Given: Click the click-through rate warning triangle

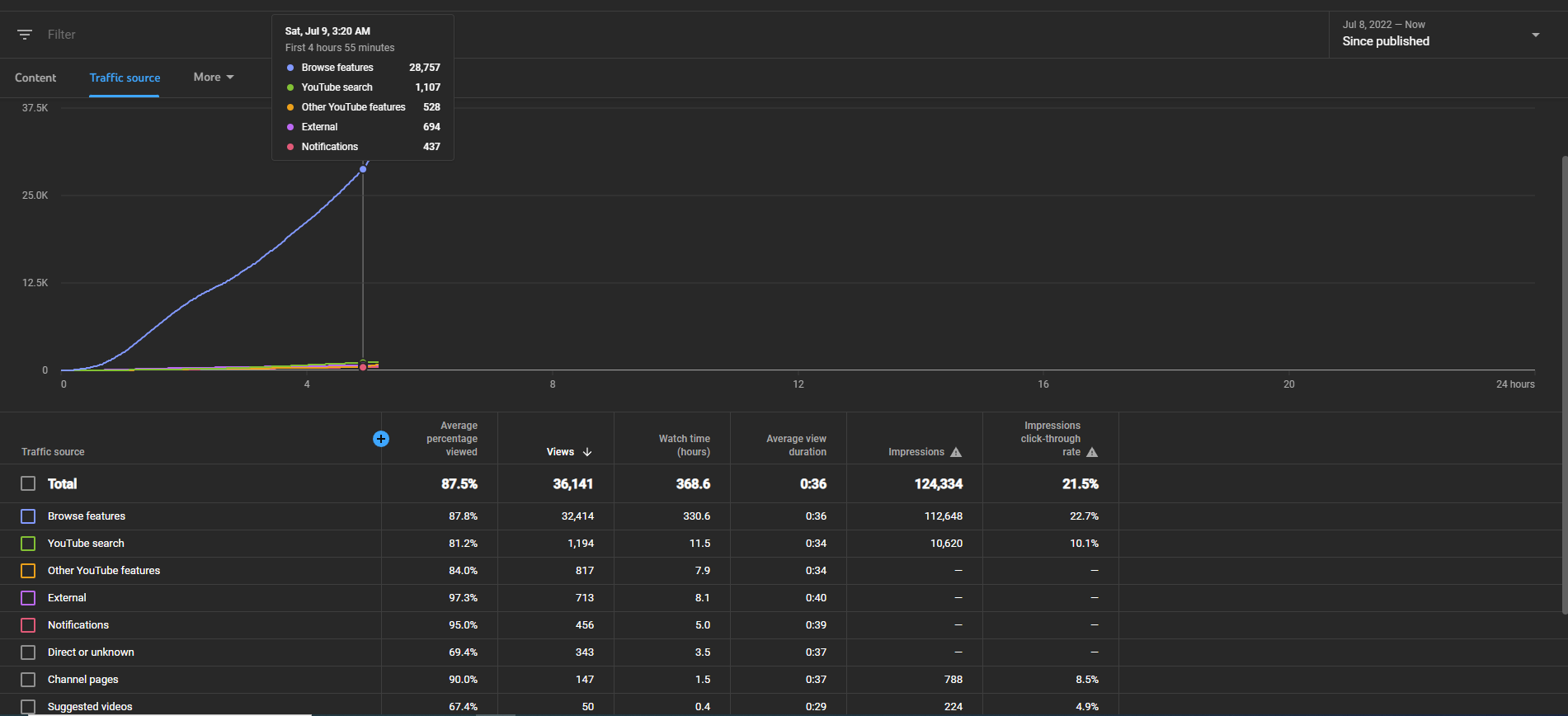Looking at the screenshot, I should coord(1092,452).
